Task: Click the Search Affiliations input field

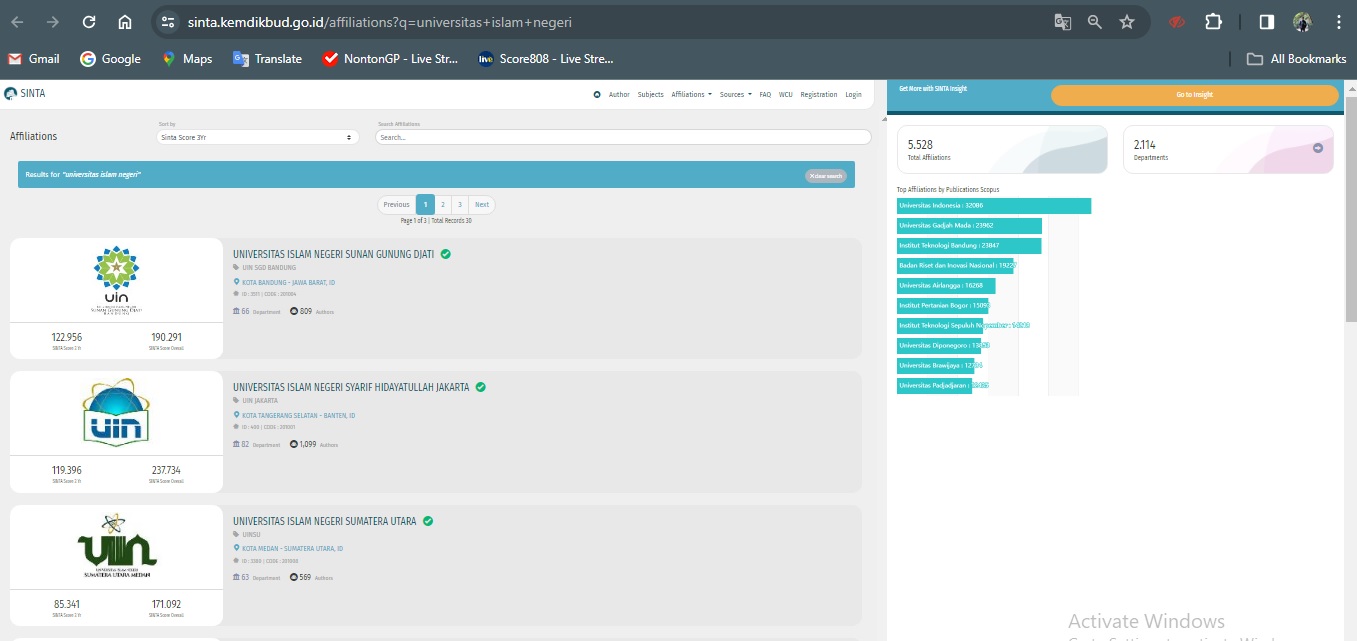Action: coord(622,137)
